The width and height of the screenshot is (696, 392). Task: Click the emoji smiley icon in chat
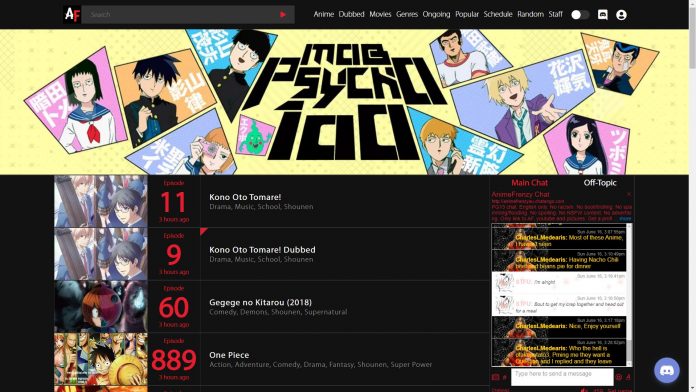[619, 377]
